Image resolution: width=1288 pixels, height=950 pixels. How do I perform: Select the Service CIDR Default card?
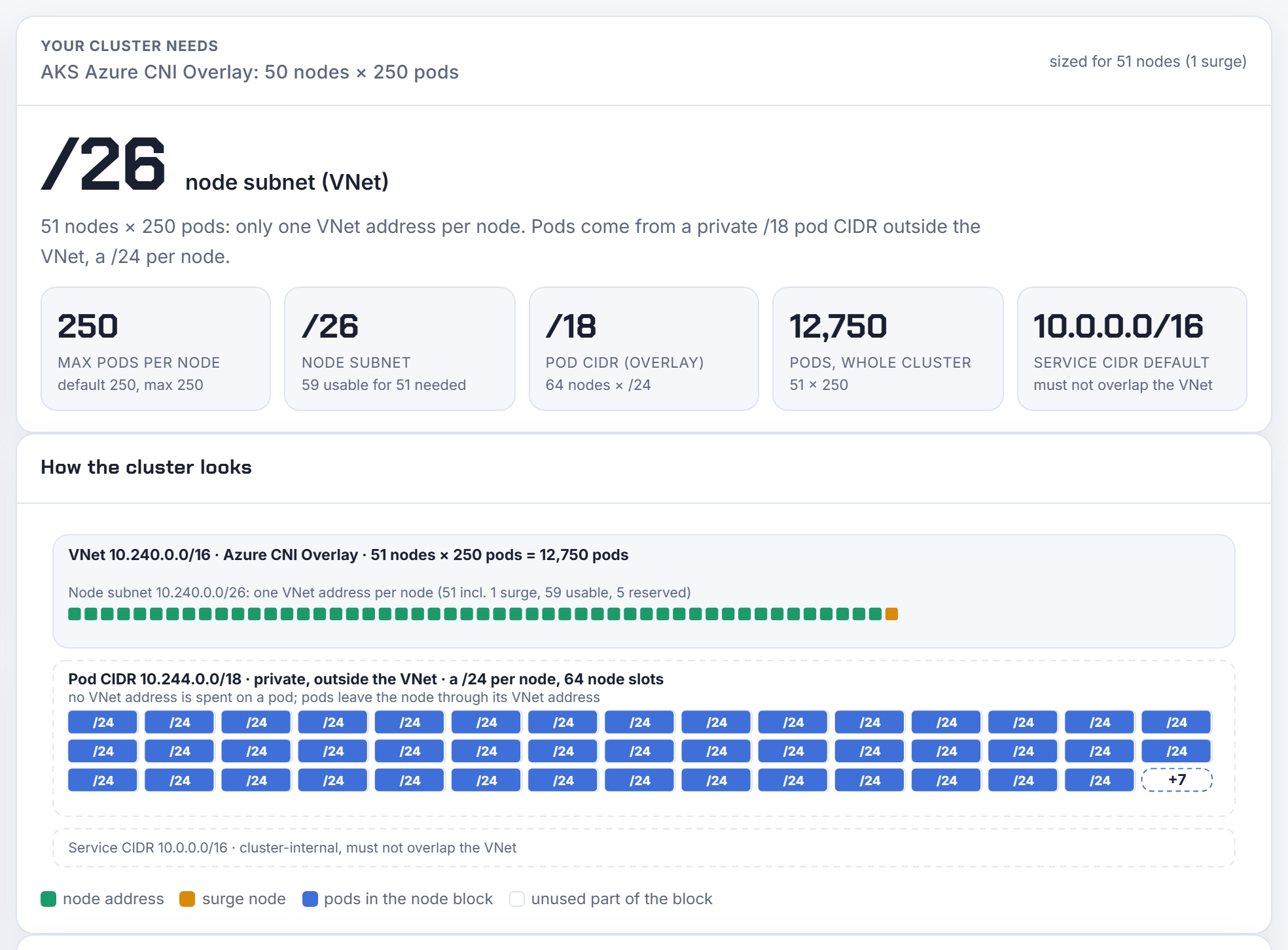[1132, 349]
